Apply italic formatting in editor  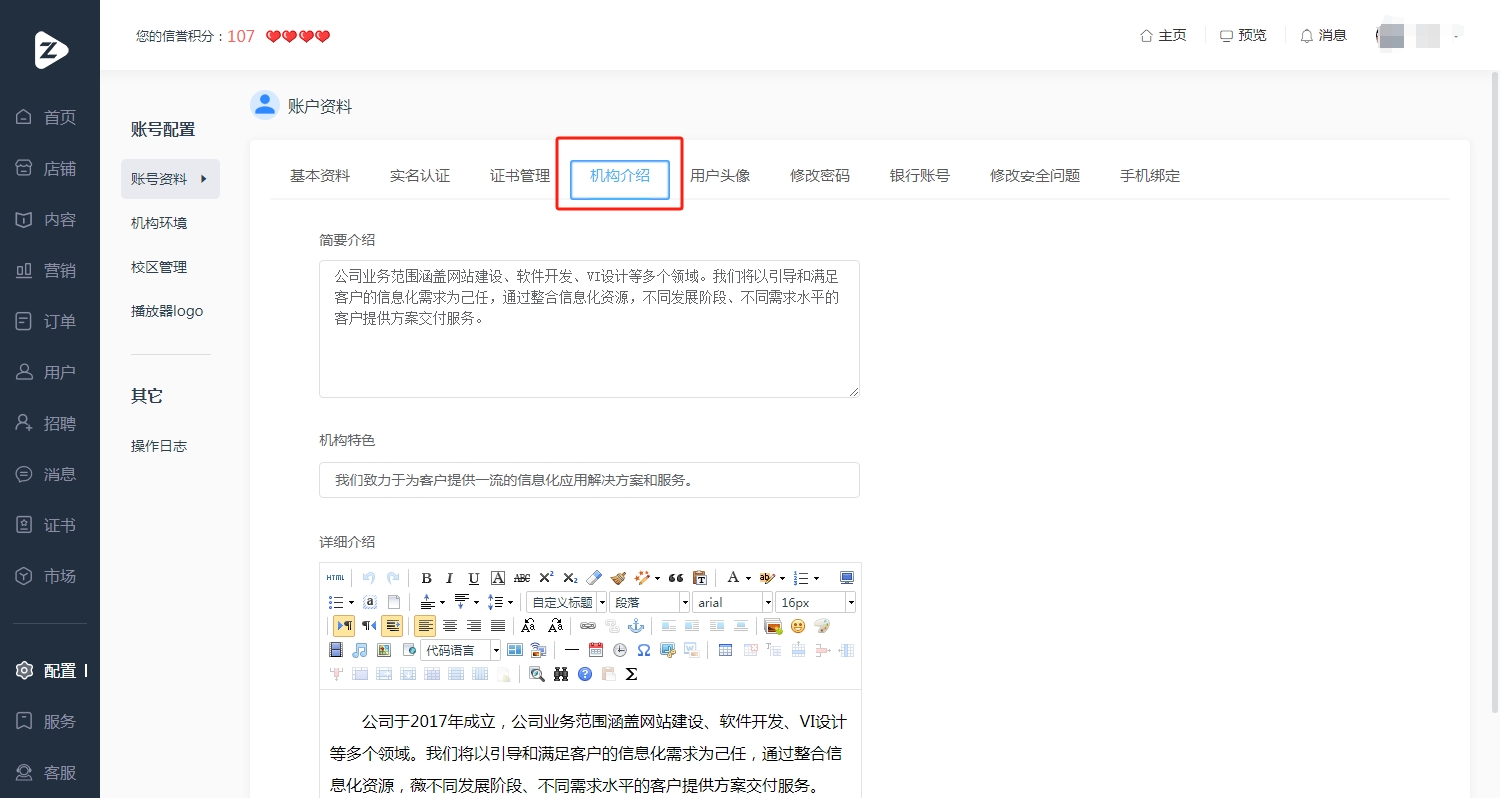[449, 578]
